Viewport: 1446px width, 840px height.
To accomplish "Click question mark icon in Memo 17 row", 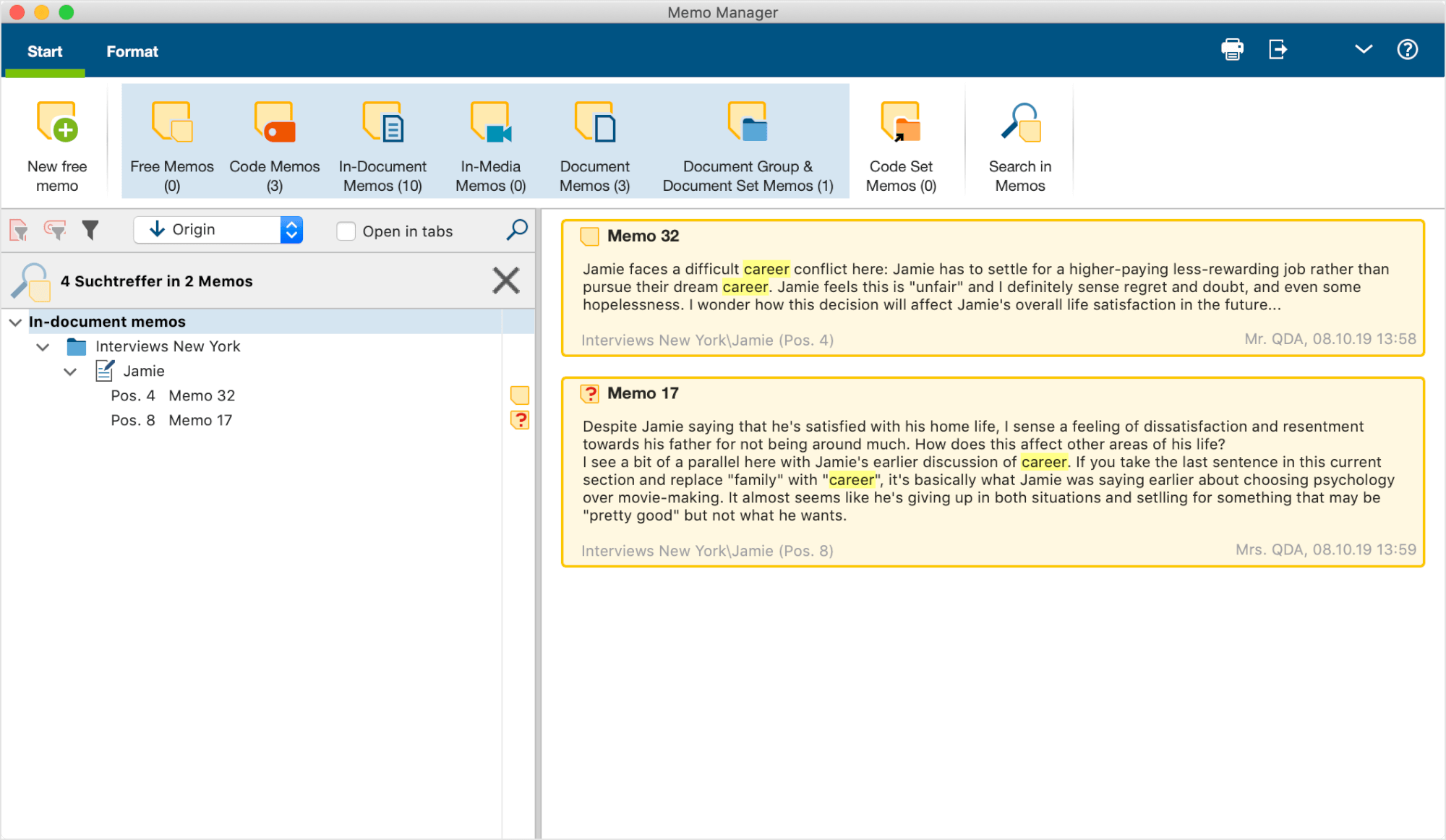I will 520,420.
